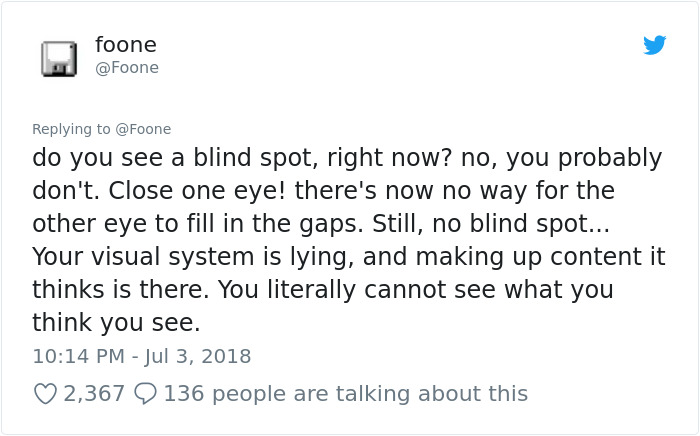This screenshot has height=436, width=700.
Task: Click the number 136 in conversation count
Action: (183, 394)
